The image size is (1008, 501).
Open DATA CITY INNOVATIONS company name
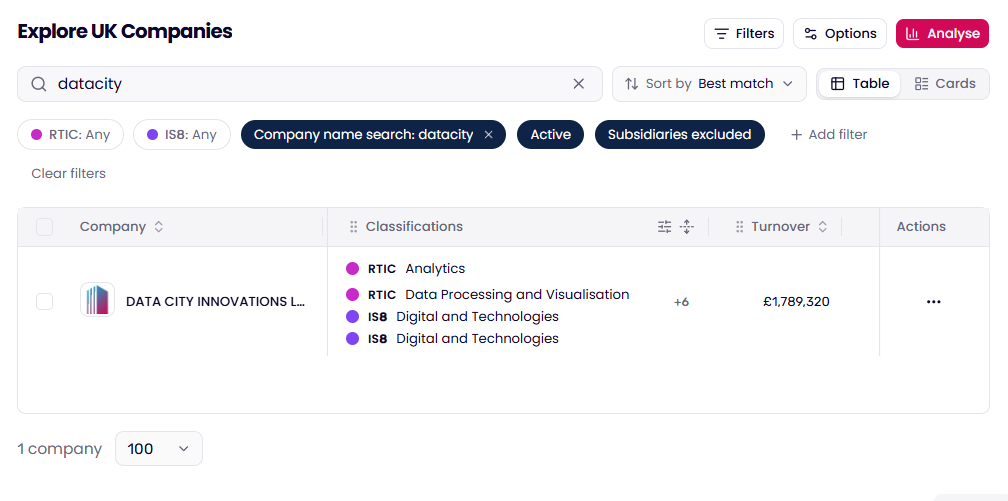(215, 302)
